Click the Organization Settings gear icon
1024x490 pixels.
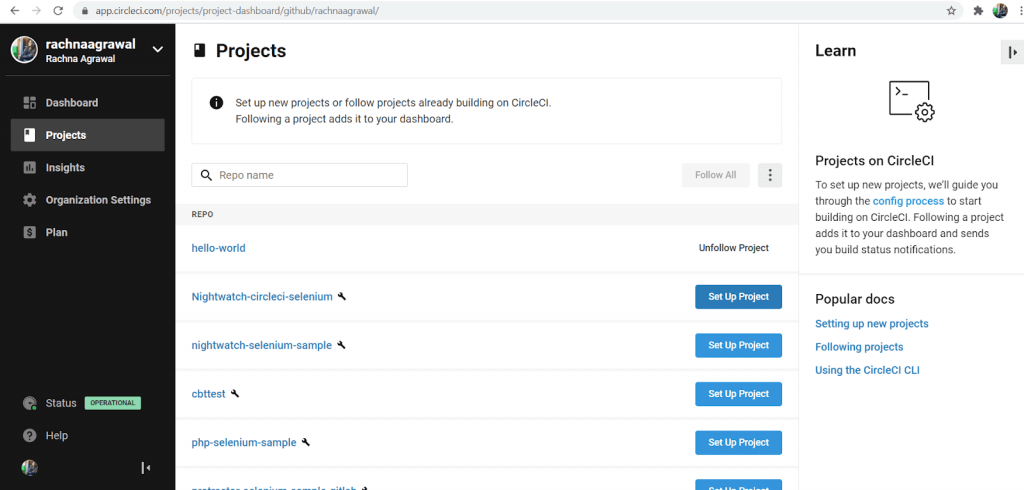coord(29,200)
